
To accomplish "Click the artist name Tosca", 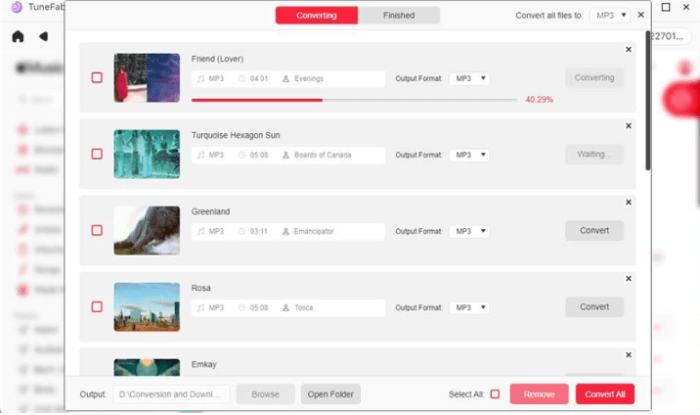I will [304, 307].
